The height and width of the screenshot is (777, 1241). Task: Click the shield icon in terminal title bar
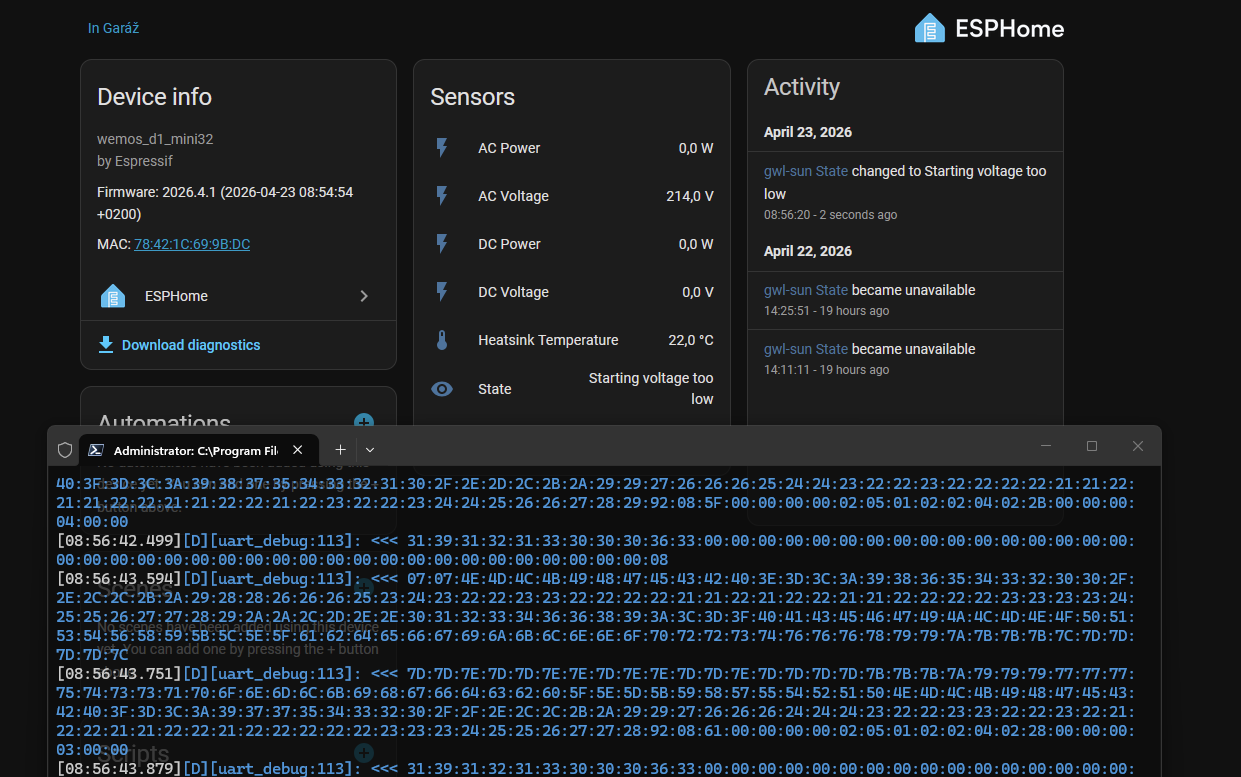click(65, 450)
